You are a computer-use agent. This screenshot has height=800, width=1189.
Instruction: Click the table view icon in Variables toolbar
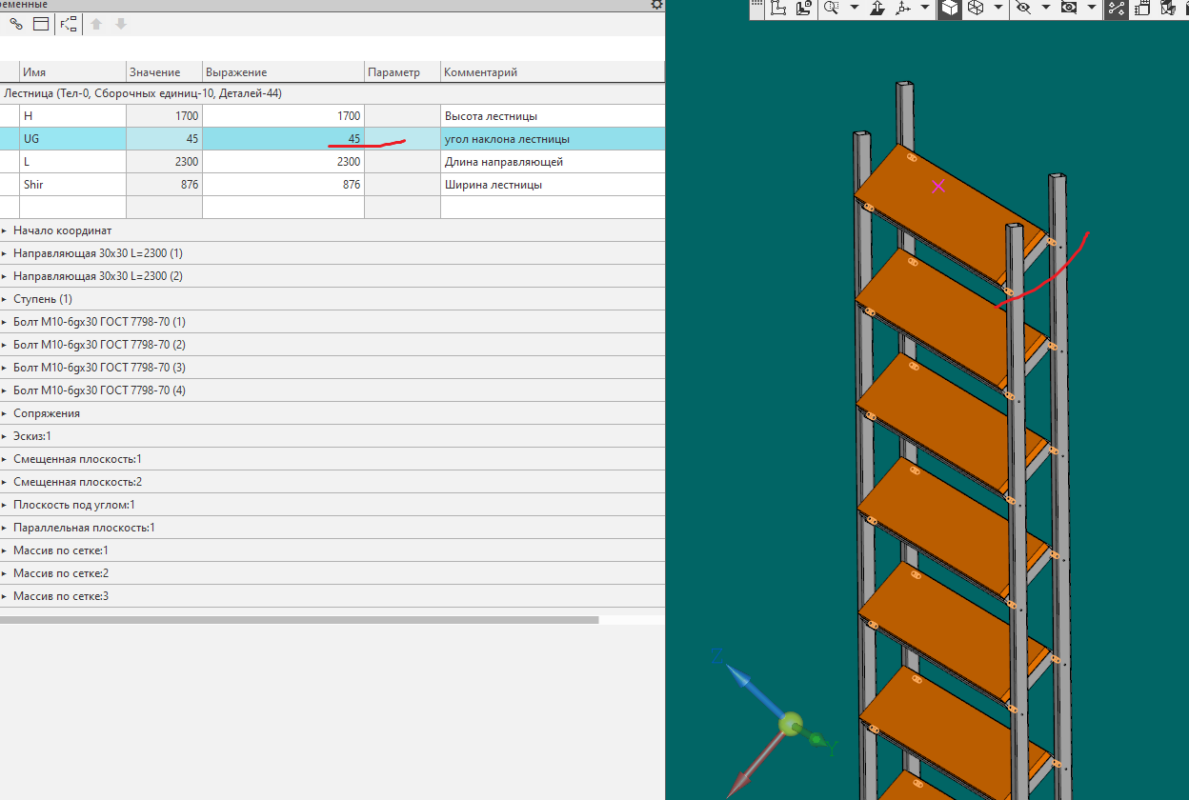tap(41, 24)
